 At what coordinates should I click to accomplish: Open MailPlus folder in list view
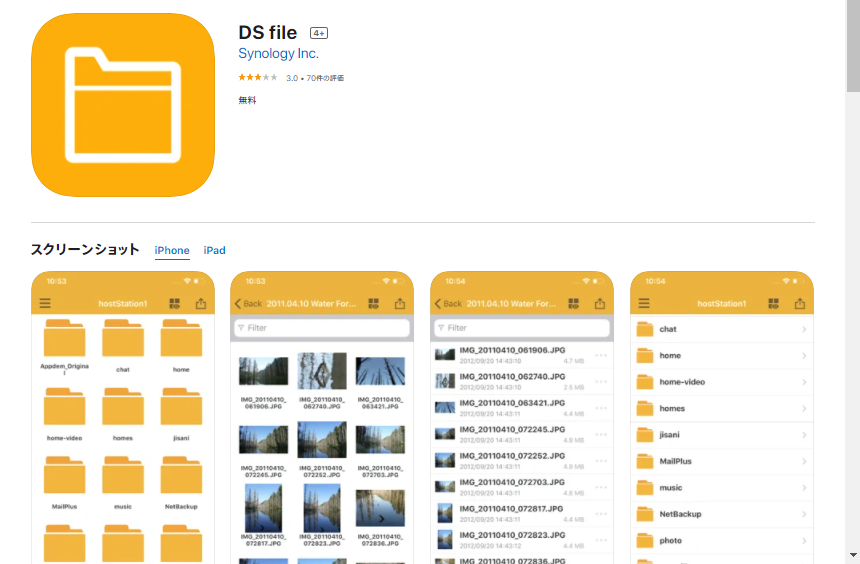point(722,461)
